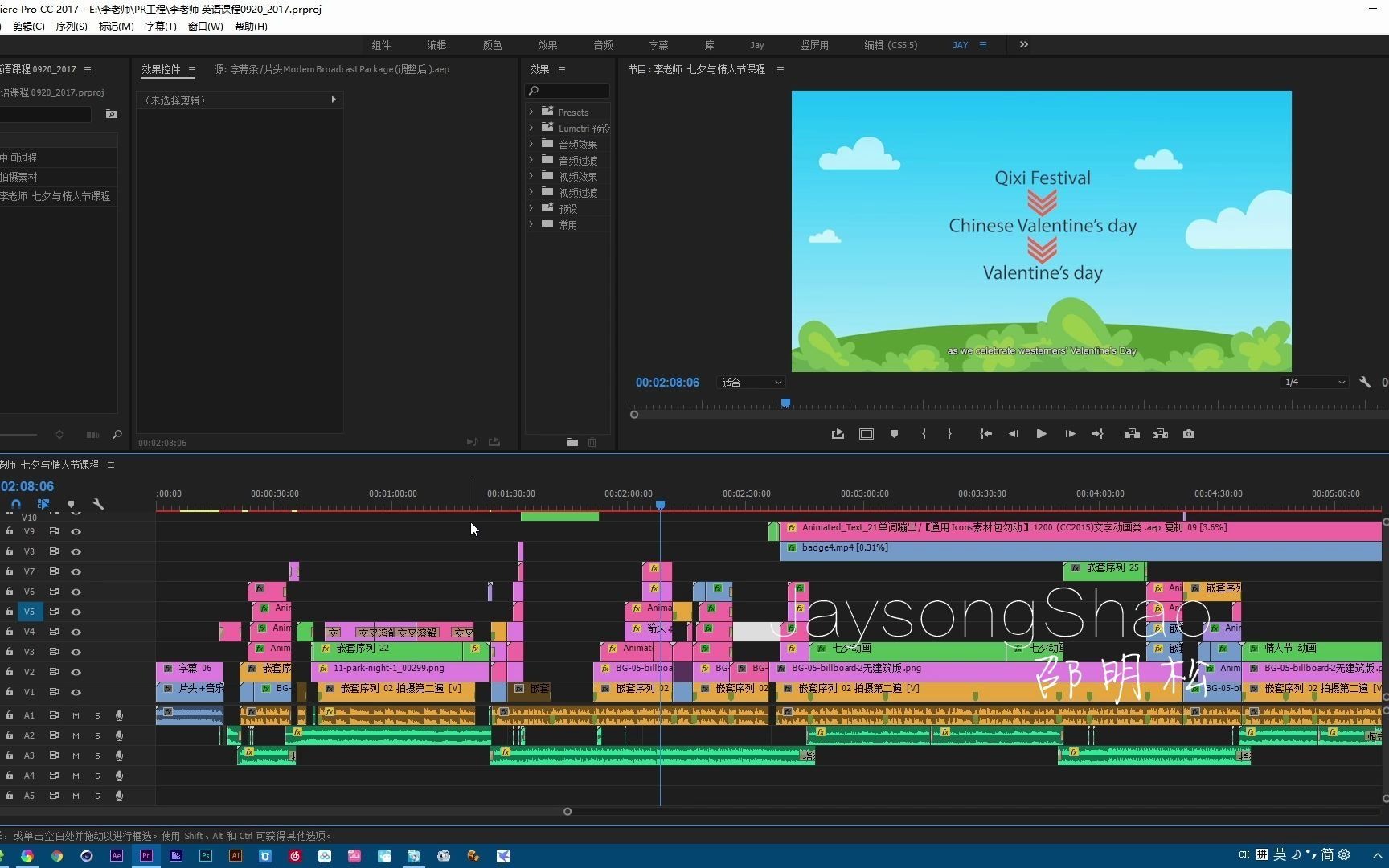Expand the Lumetri 预设 folder
The width and height of the screenshot is (1389, 868).
(x=531, y=128)
